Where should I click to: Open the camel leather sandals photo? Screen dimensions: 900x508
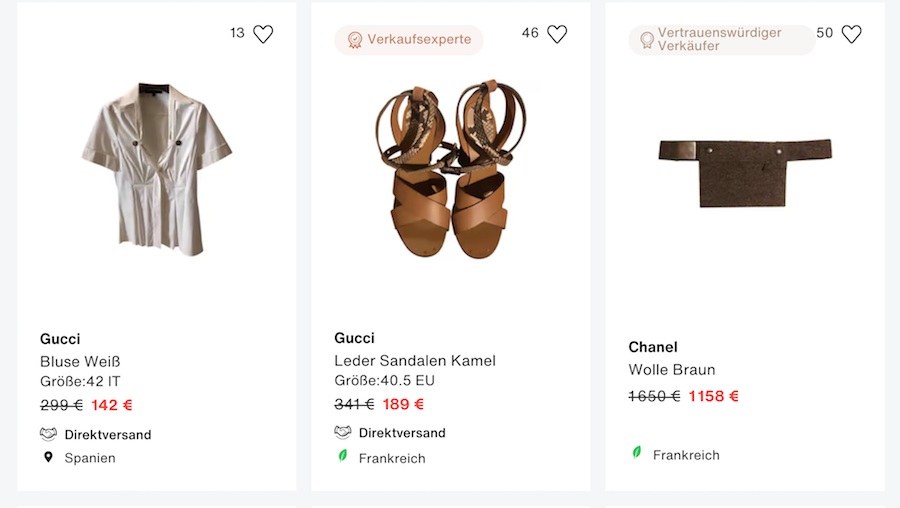pos(450,168)
